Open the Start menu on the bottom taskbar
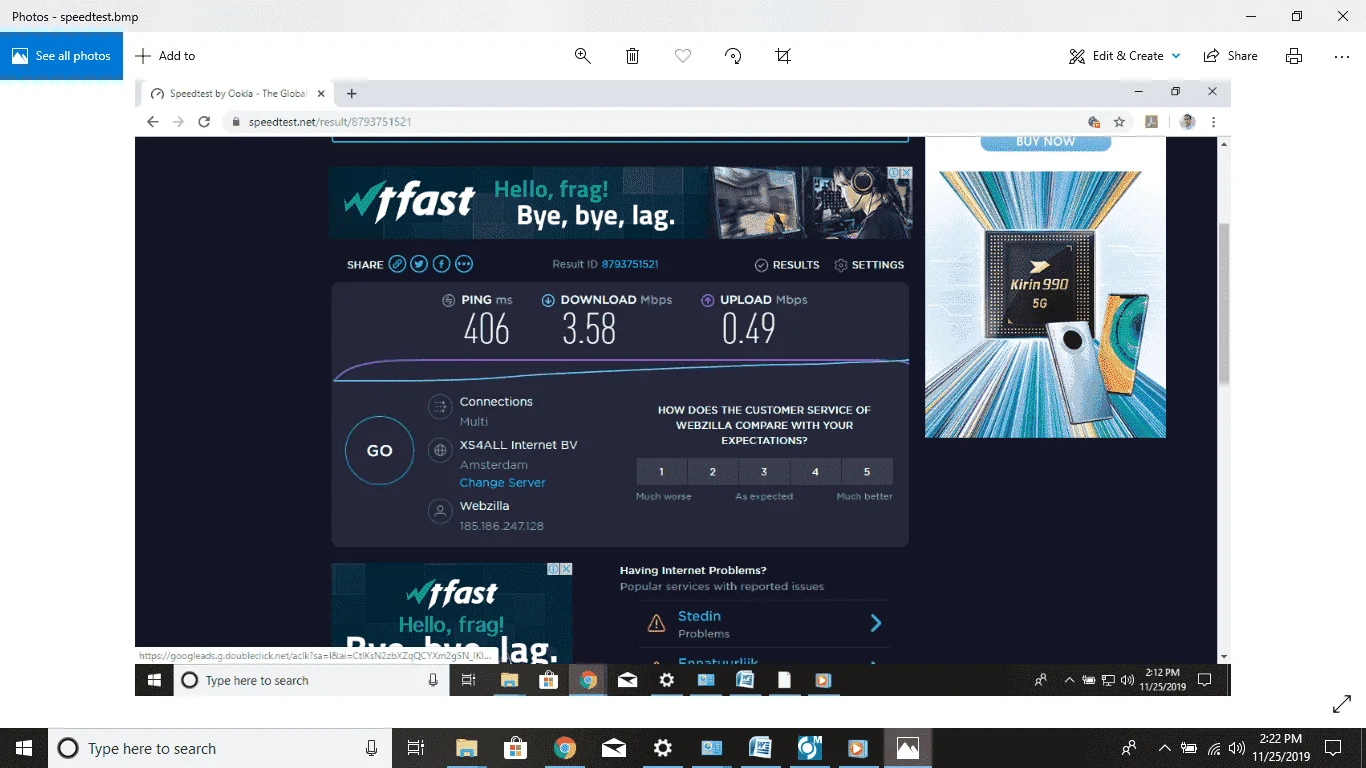This screenshot has height=768, width=1366. (24, 748)
